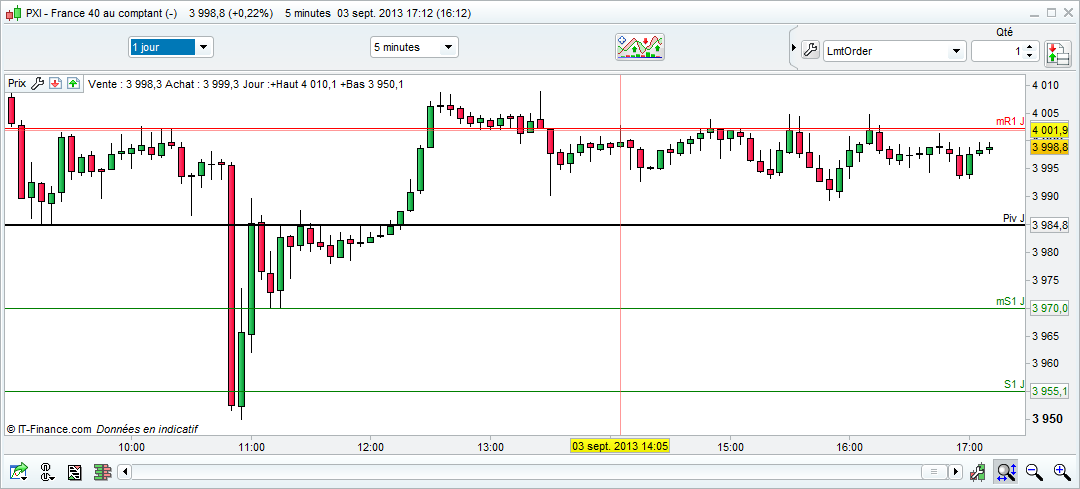Click the orange 3 998,8 price tag

tap(1049, 147)
